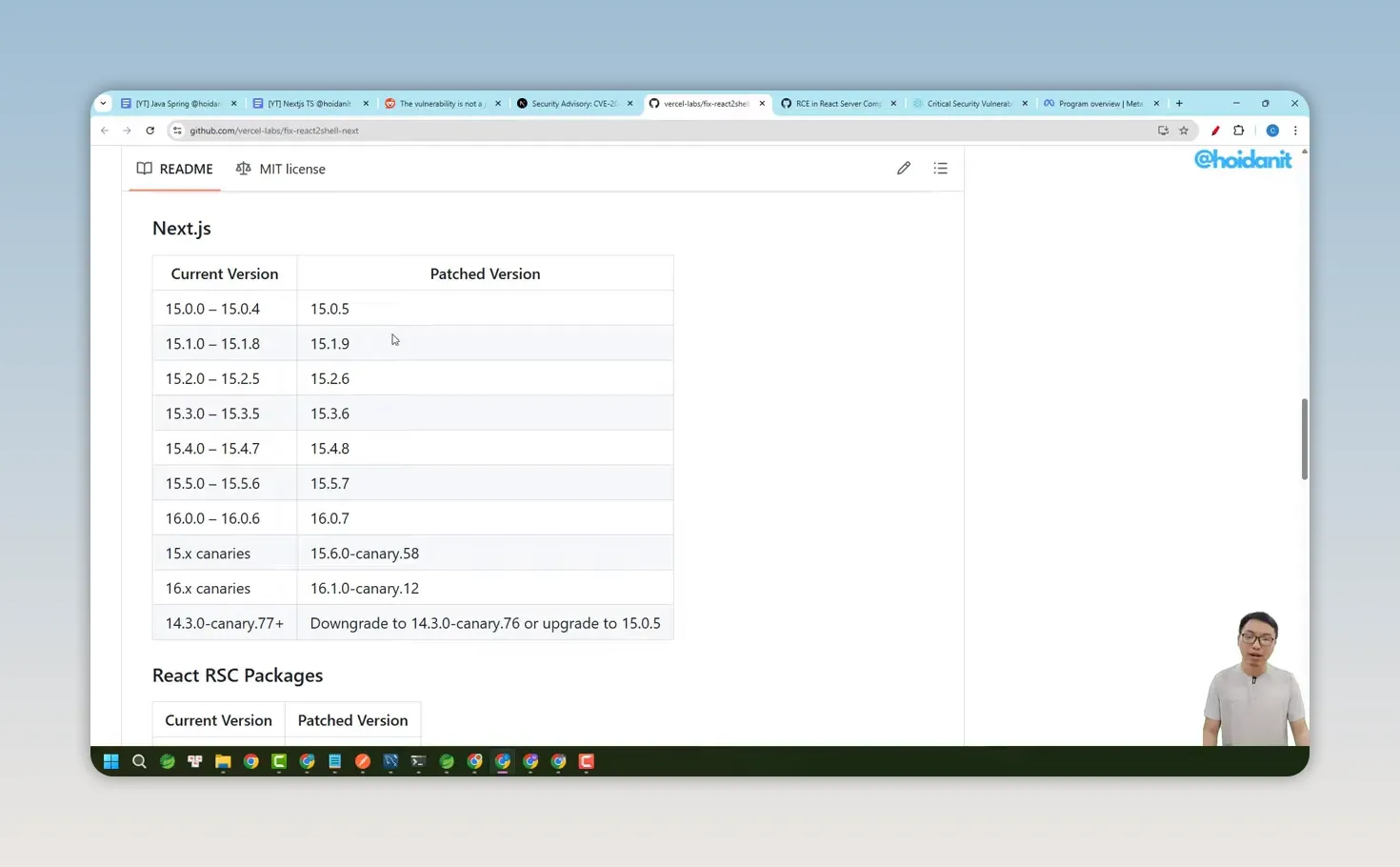The image size is (1400, 867).
Task: Click the '15.2.0 – 15.2.5' cell
Action: tap(225, 379)
